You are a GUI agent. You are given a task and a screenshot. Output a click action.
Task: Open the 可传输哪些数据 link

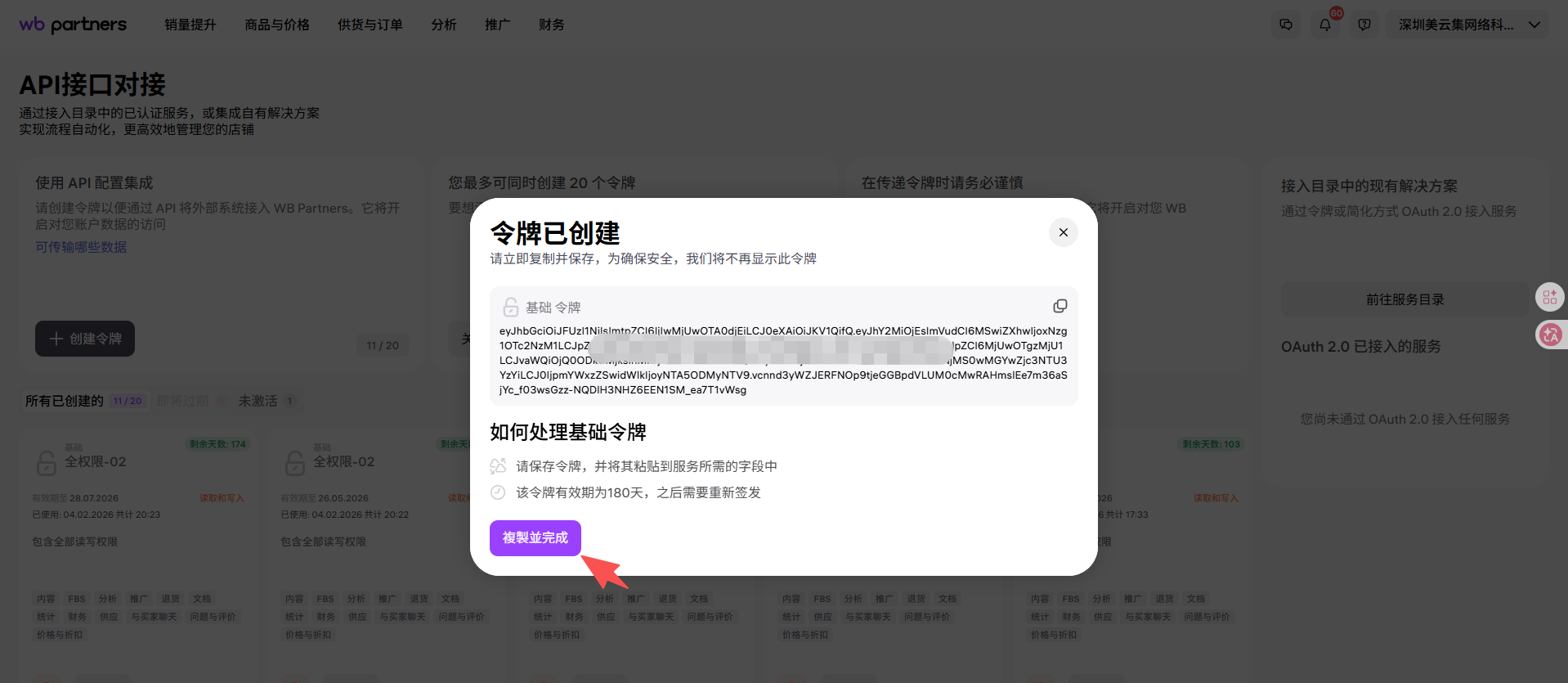81,247
